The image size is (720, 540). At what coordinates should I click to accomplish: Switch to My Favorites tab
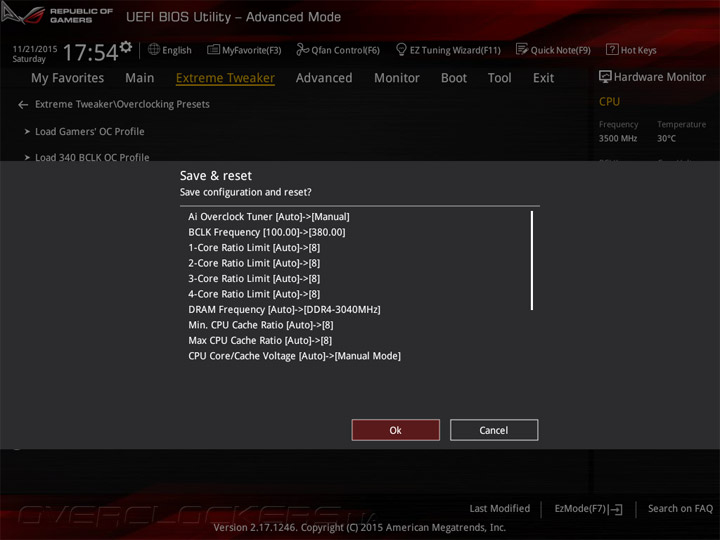pyautogui.click(x=68, y=78)
